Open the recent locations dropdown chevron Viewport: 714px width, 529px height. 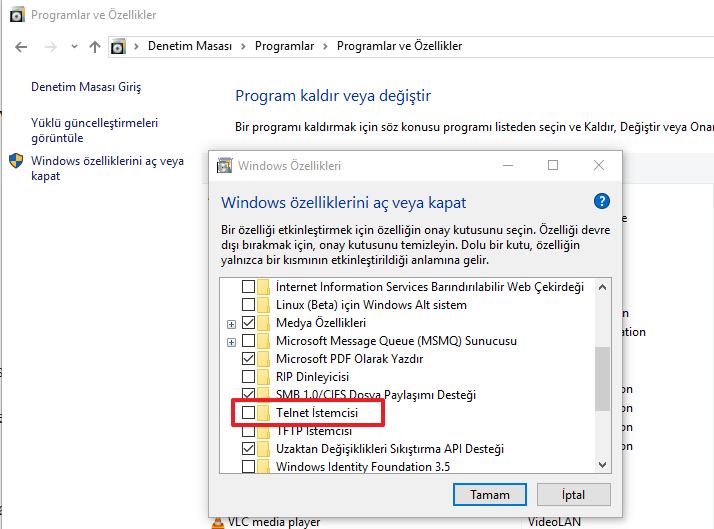pos(74,46)
